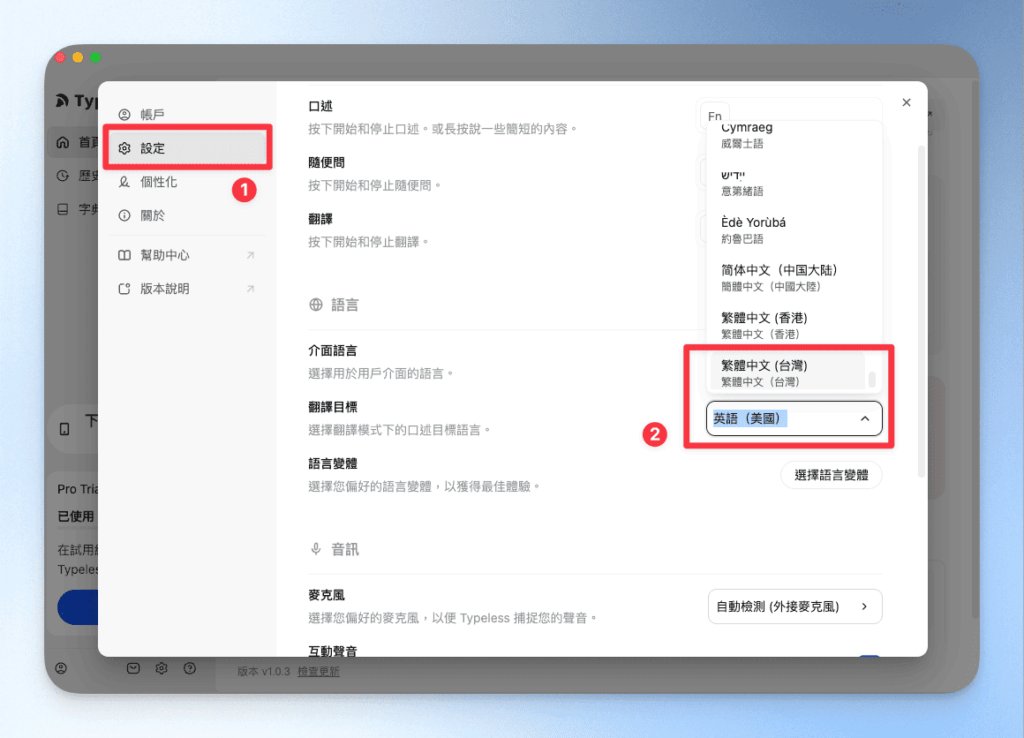Select the 設定 gear icon in sidebar
The width and height of the screenshot is (1024, 738).
(x=124, y=147)
